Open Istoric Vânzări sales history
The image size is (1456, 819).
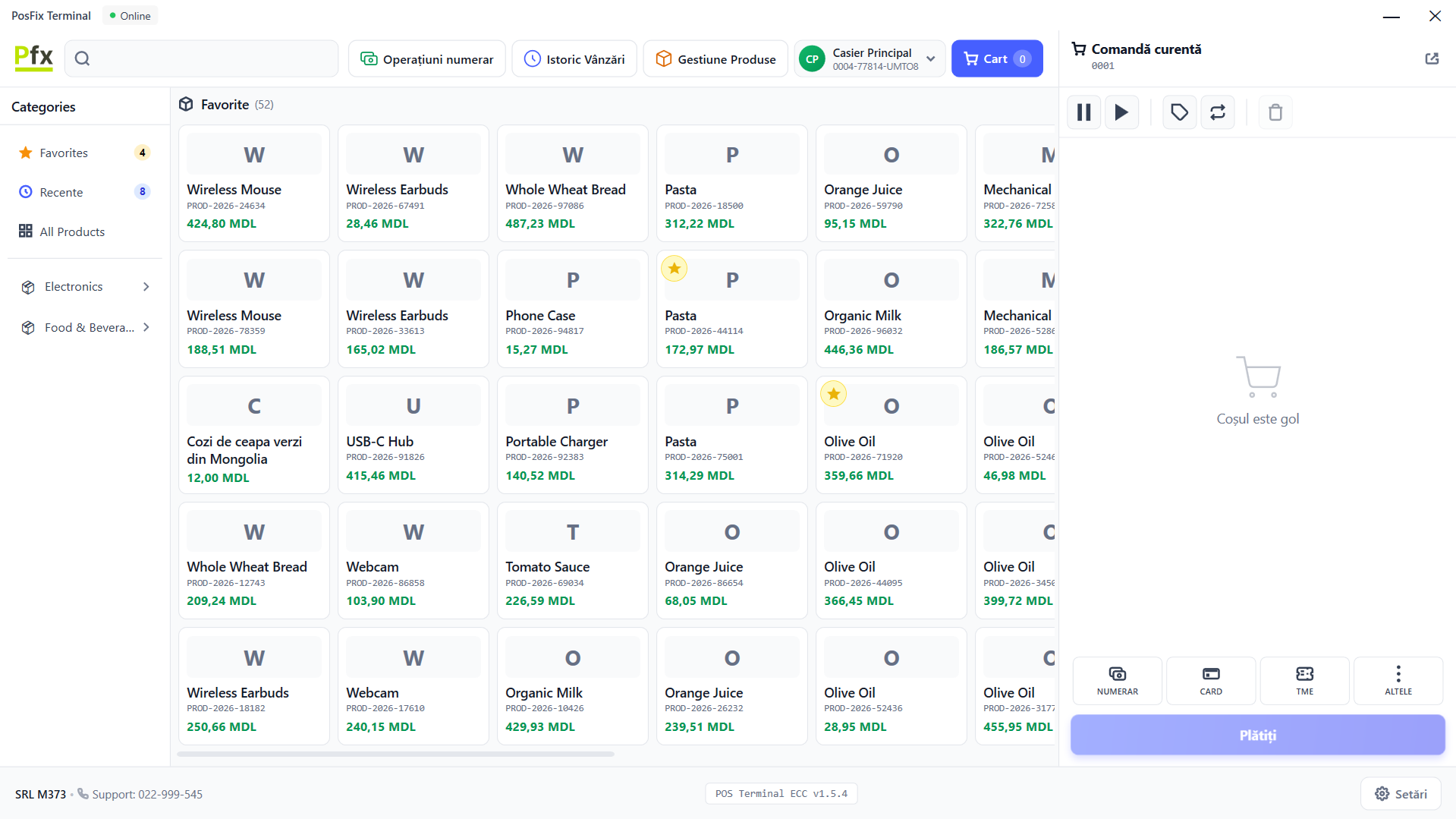pos(574,58)
